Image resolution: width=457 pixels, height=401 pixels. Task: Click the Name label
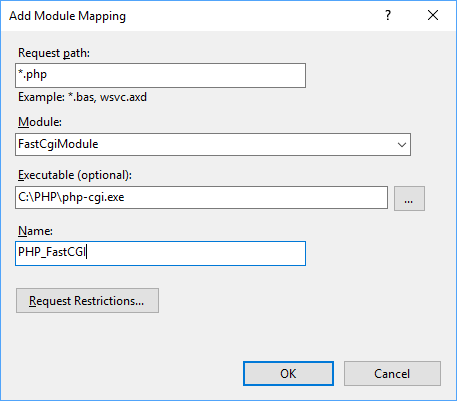pyautogui.click(x=35, y=231)
